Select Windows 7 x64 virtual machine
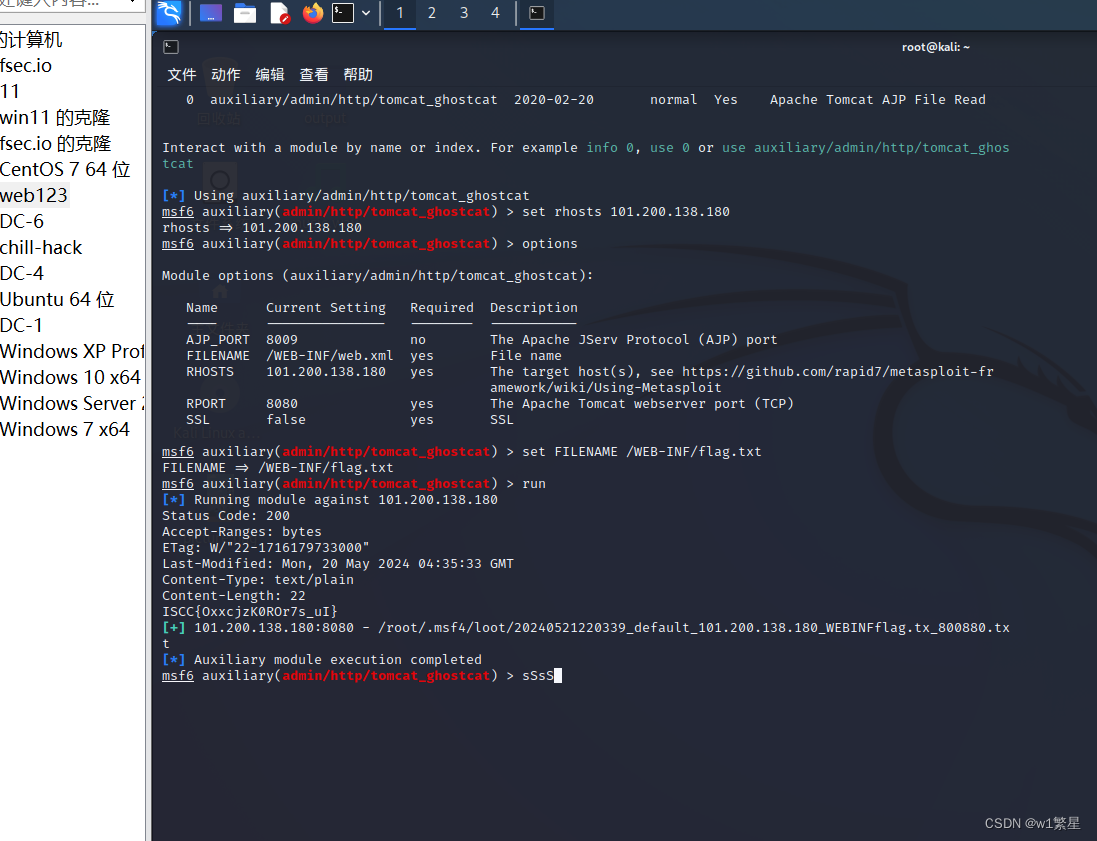 point(65,429)
